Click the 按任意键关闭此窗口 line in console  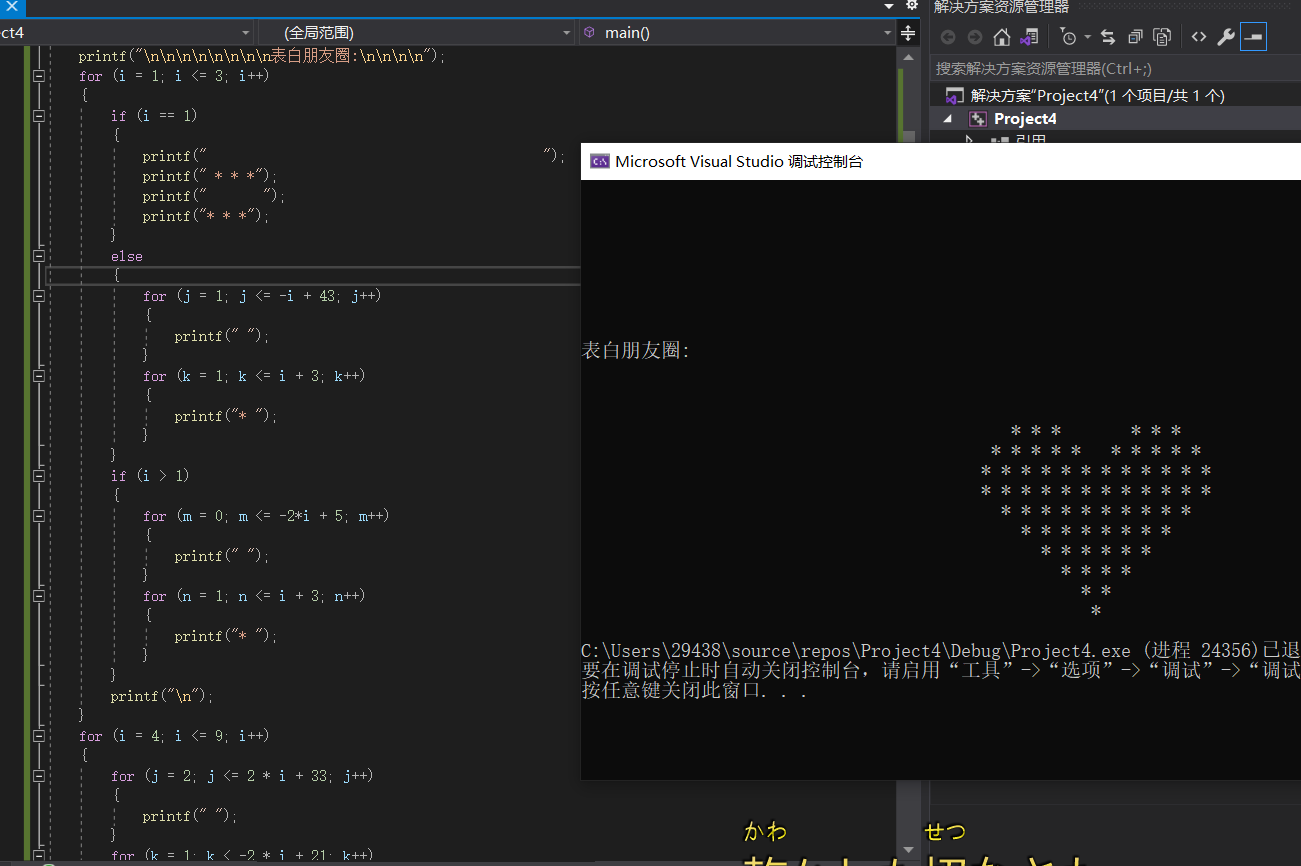tap(695, 691)
